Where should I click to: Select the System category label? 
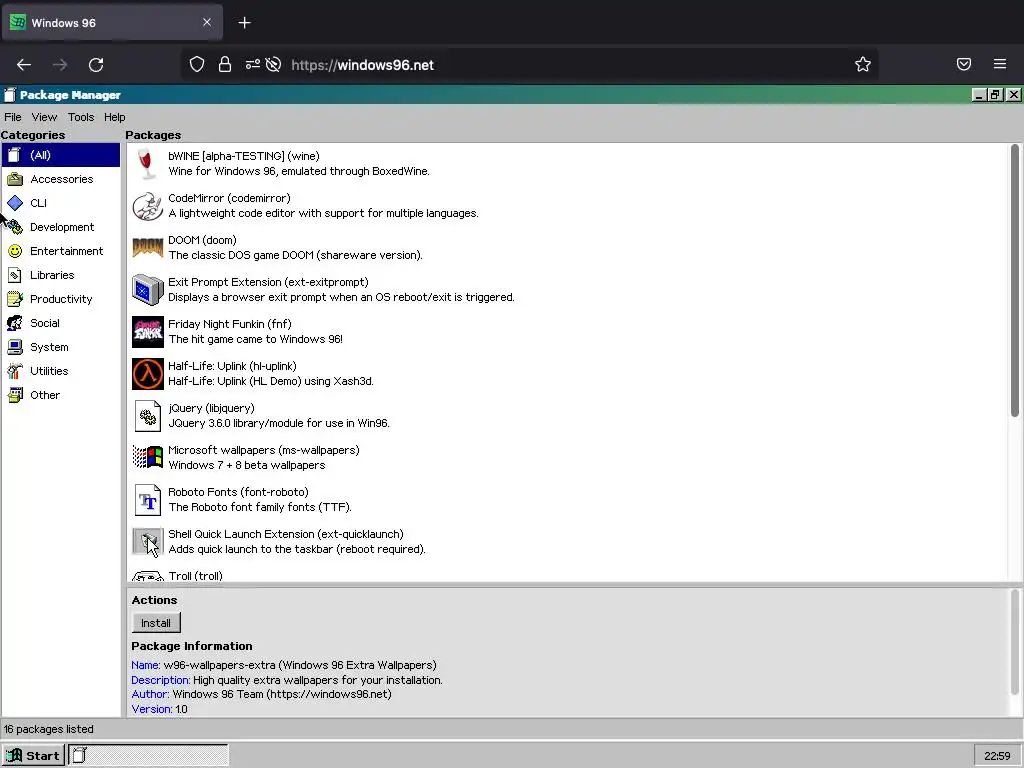49,347
